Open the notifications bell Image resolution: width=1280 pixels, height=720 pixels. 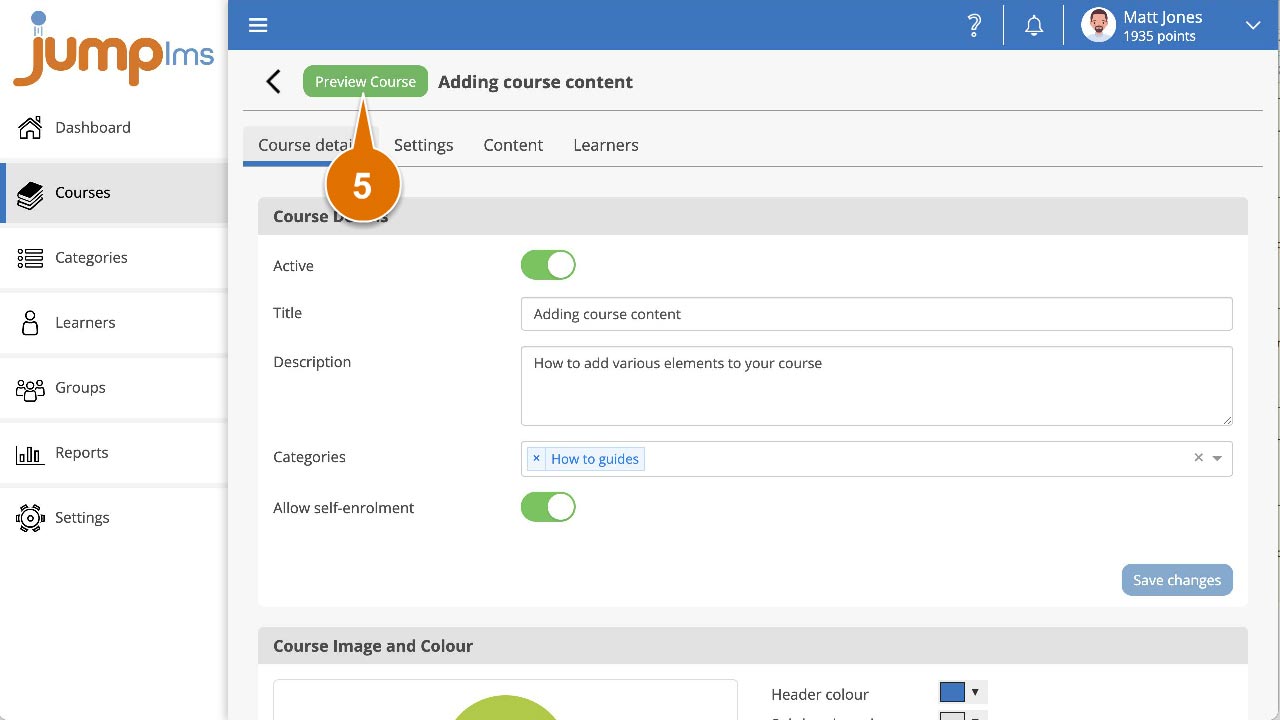coord(1034,25)
